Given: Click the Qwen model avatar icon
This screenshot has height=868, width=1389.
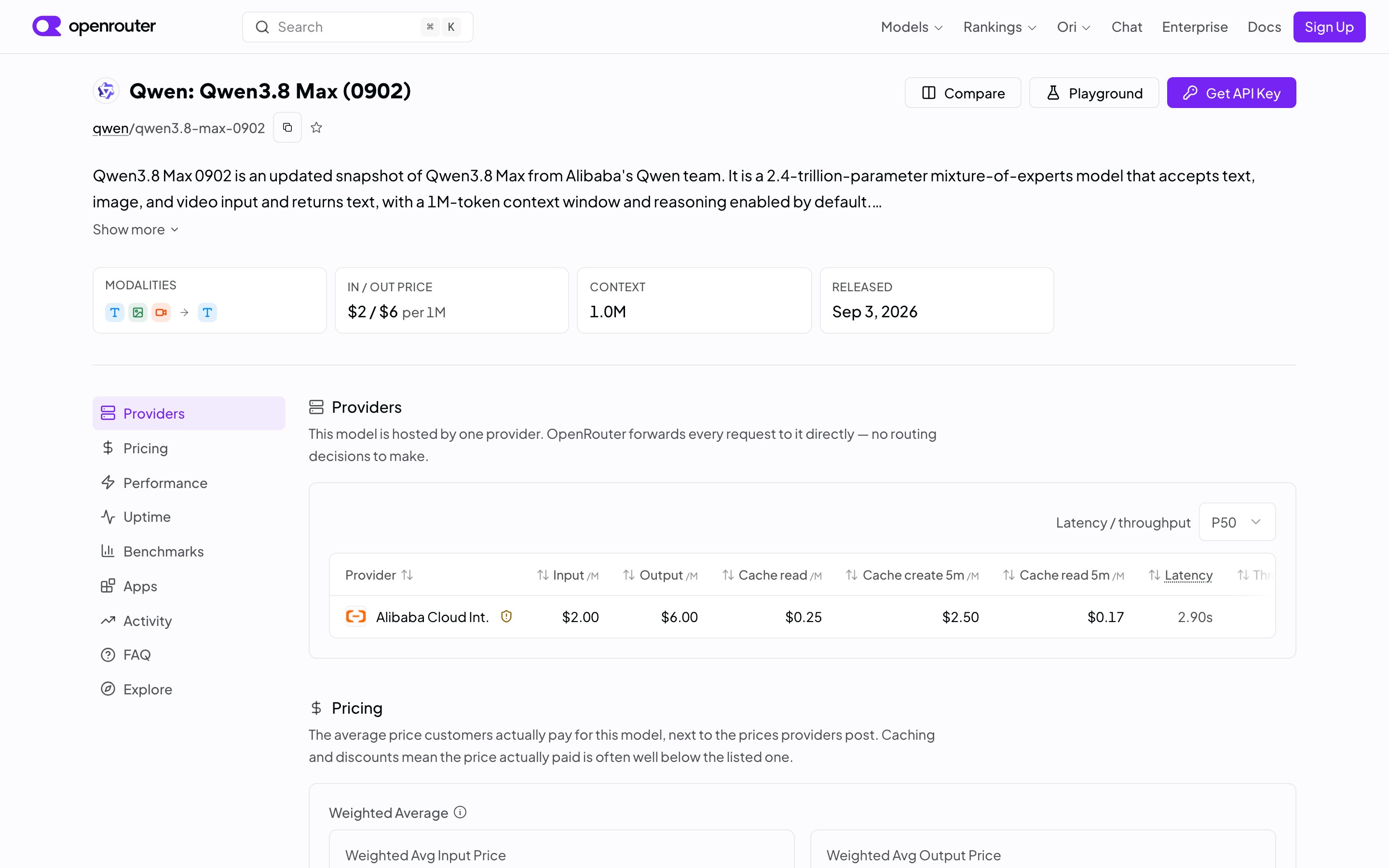Looking at the screenshot, I should coord(106,91).
